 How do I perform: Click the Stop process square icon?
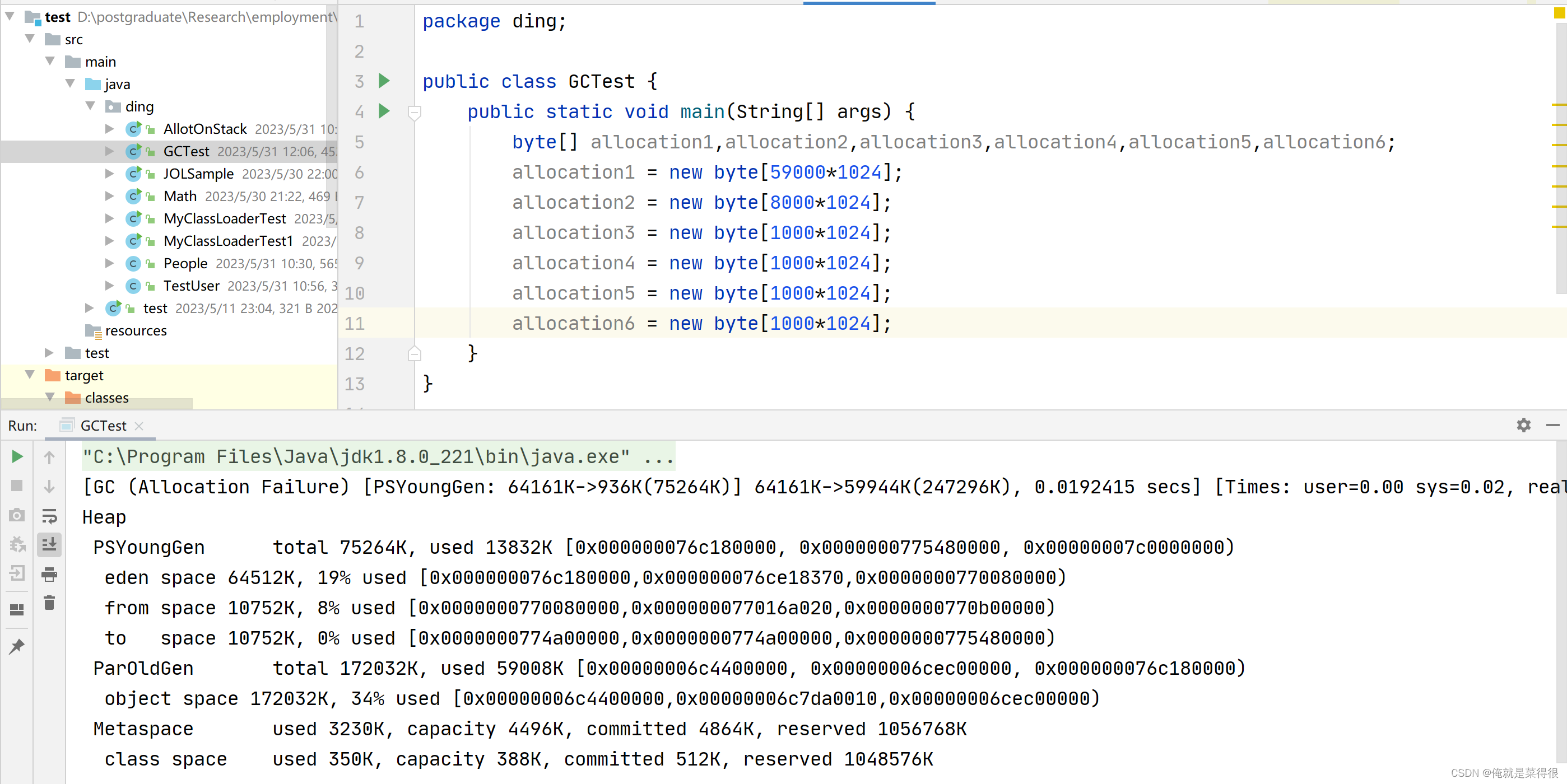(x=17, y=486)
